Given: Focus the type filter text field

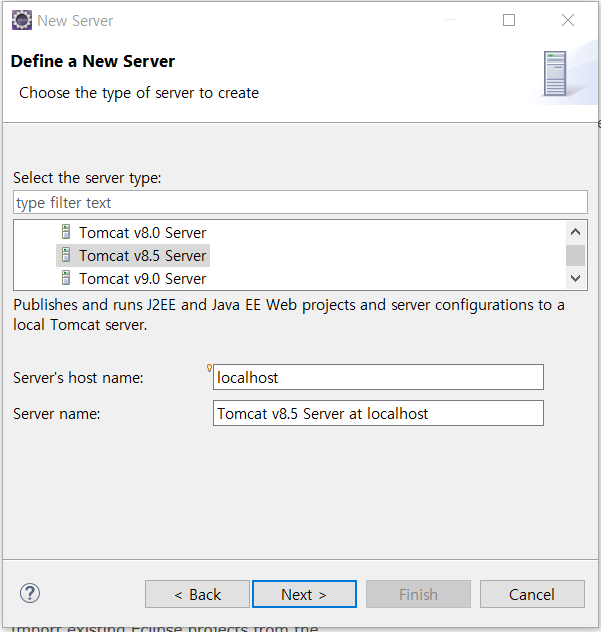Looking at the screenshot, I should pos(300,202).
